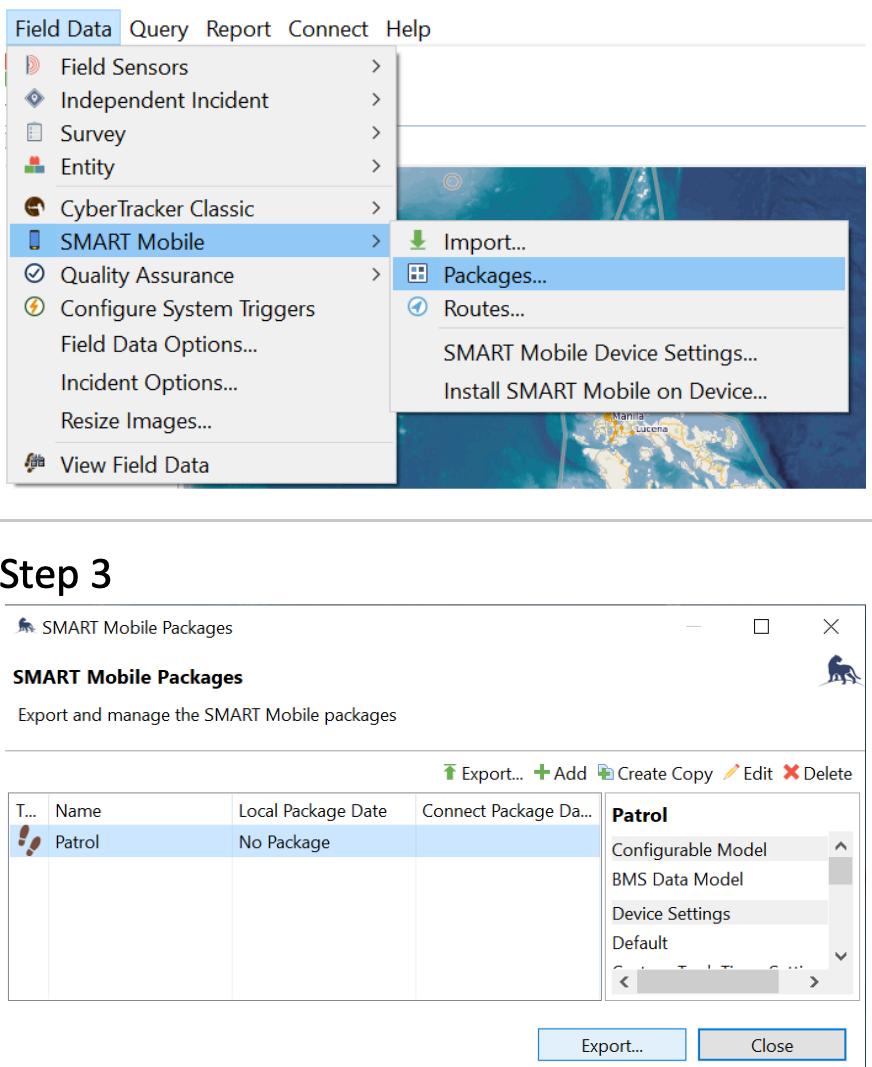
Task: Expand the SMART Mobile submenu arrow
Action: [376, 241]
